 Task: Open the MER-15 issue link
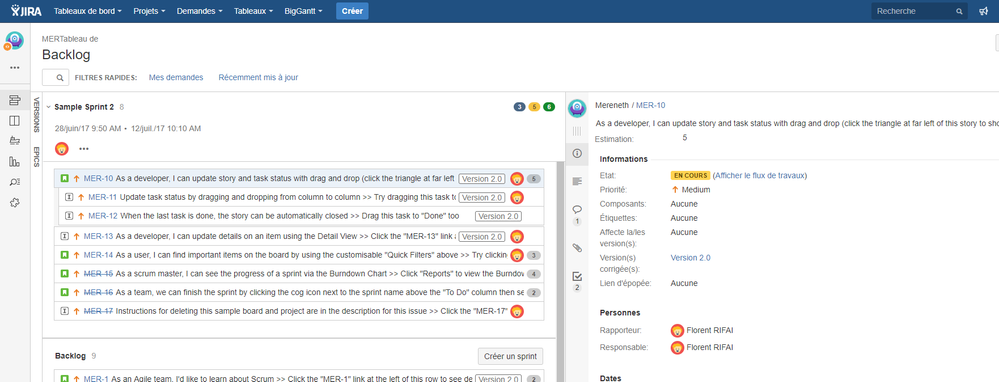98,274
